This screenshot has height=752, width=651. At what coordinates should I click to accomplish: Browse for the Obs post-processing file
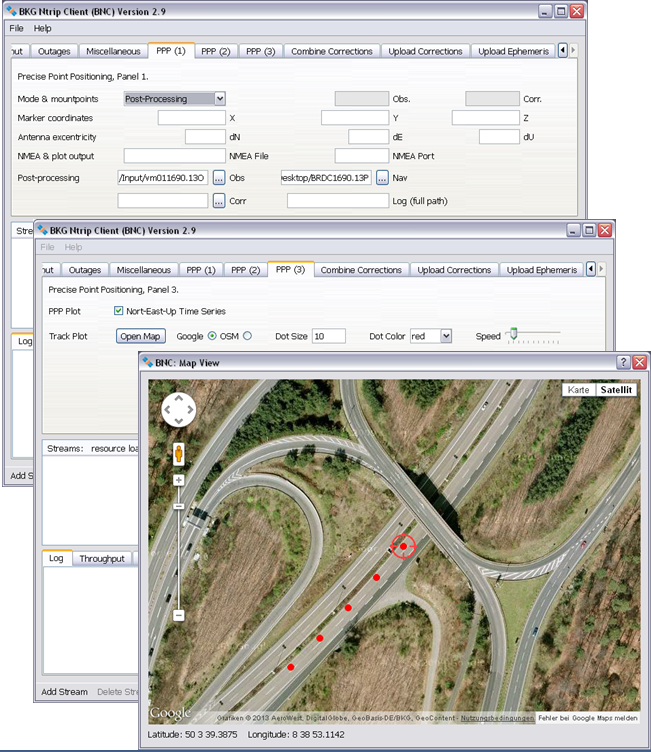point(218,178)
